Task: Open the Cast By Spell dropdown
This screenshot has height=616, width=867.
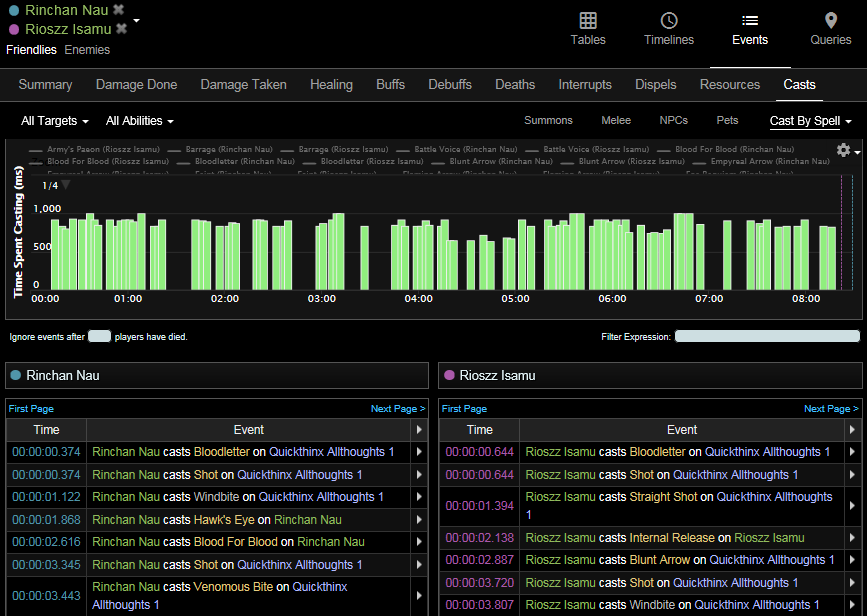Action: pyautogui.click(x=810, y=121)
